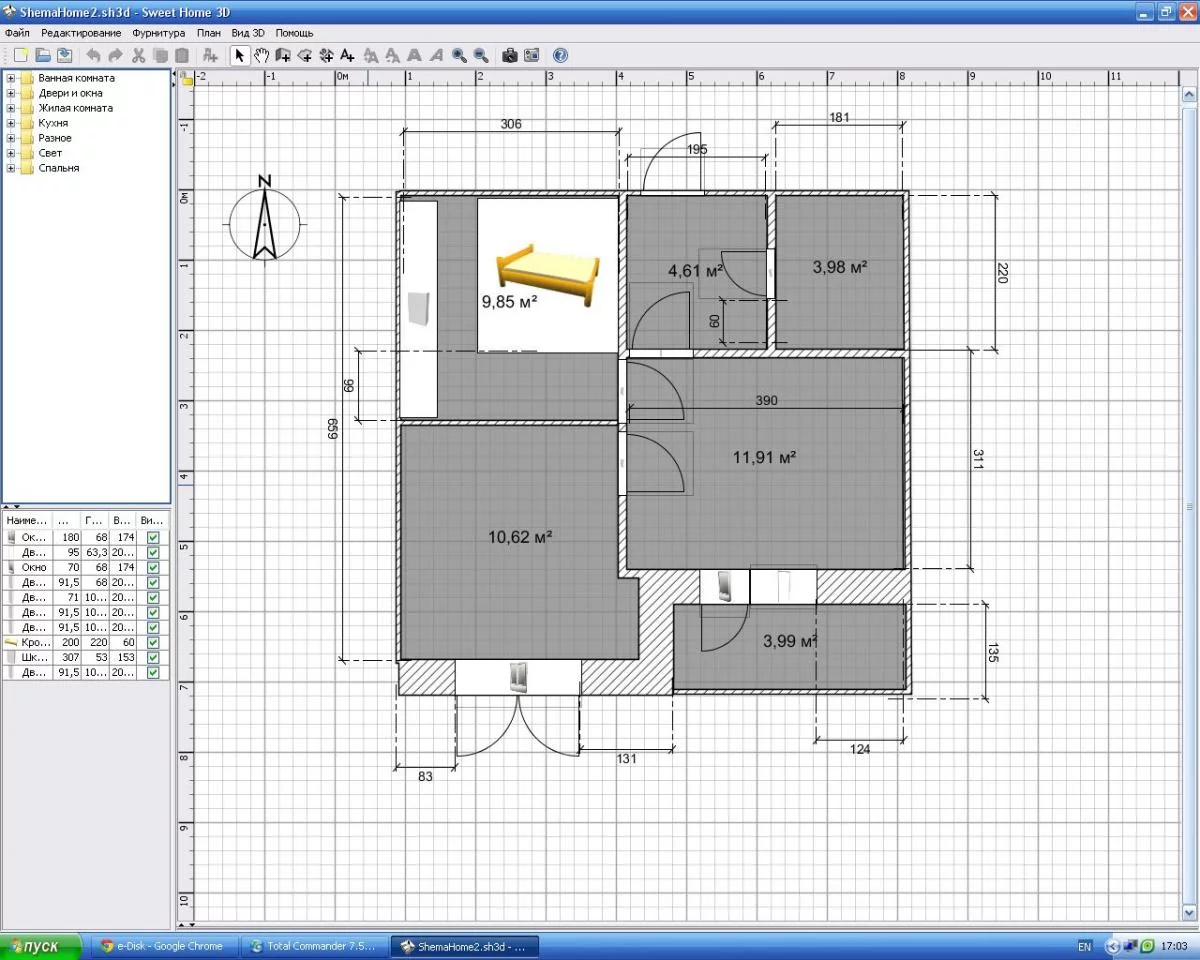Viewport: 1200px width, 960px height.
Task: Expand the Двери и окна catalog folder
Action: [11, 93]
